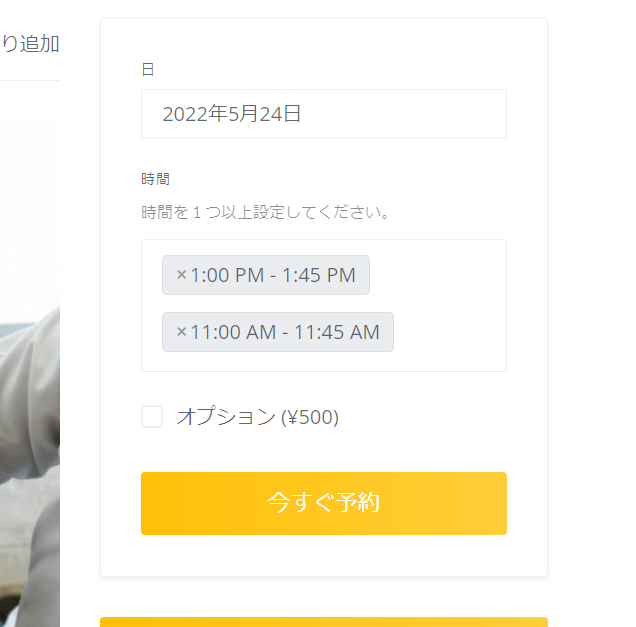Select the 1:00 PM - 1:45 PM tag
The image size is (636, 627).
point(273,275)
